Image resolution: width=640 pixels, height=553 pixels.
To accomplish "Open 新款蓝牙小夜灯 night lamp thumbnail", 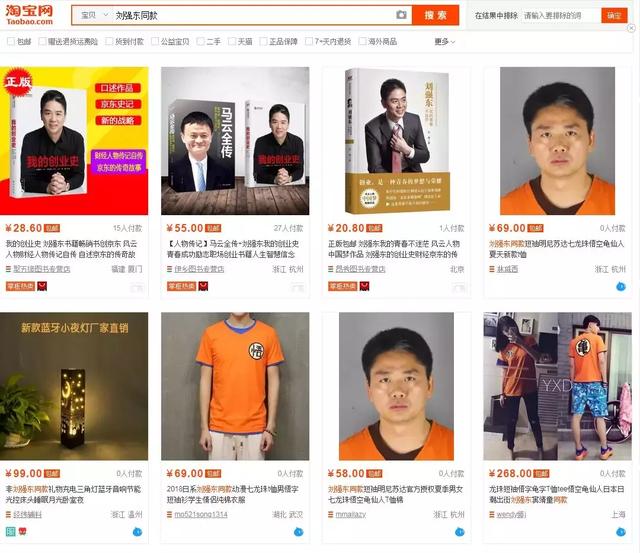I will click(x=74, y=386).
